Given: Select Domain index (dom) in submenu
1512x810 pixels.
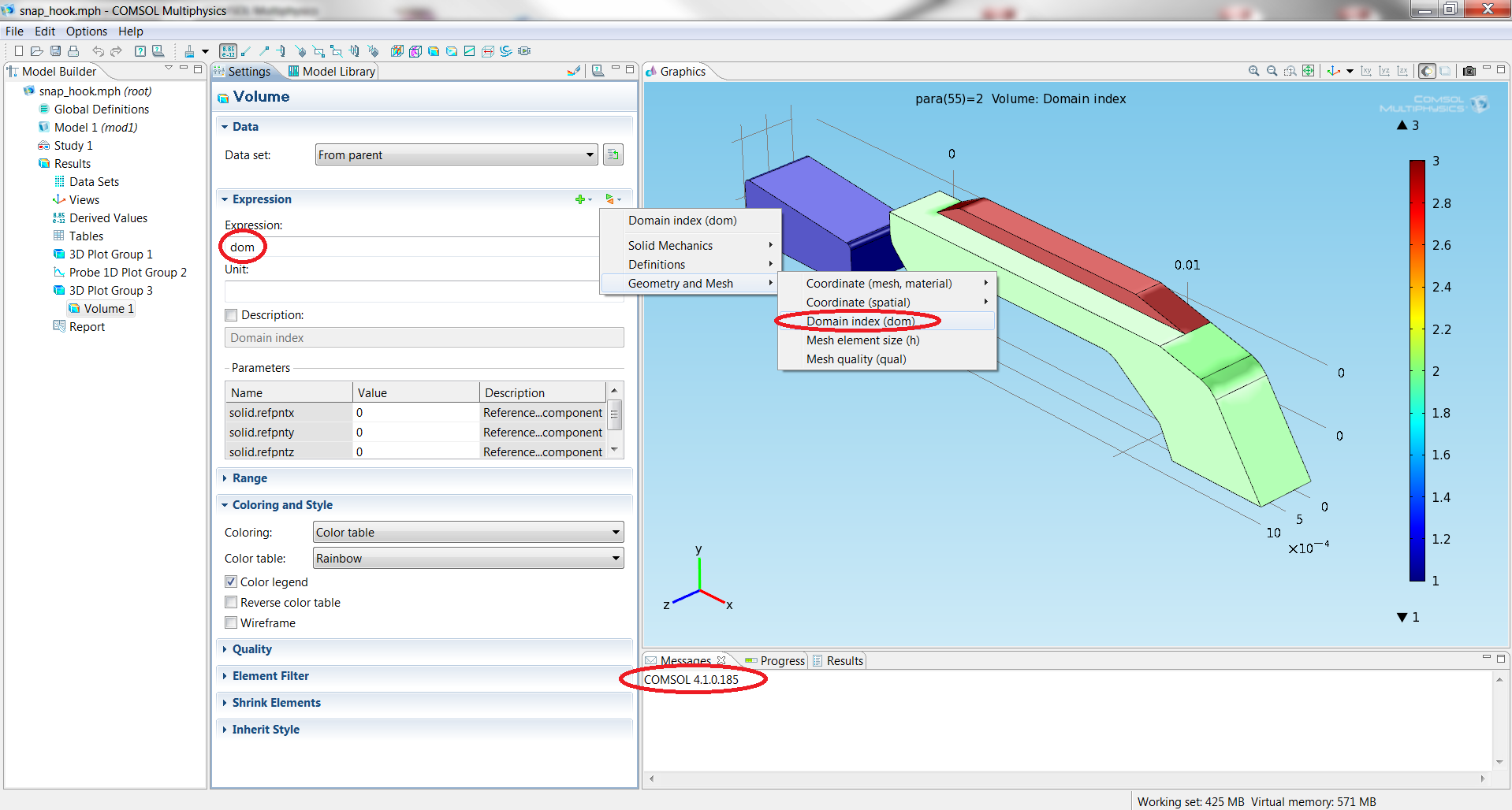Looking at the screenshot, I should [x=860, y=321].
